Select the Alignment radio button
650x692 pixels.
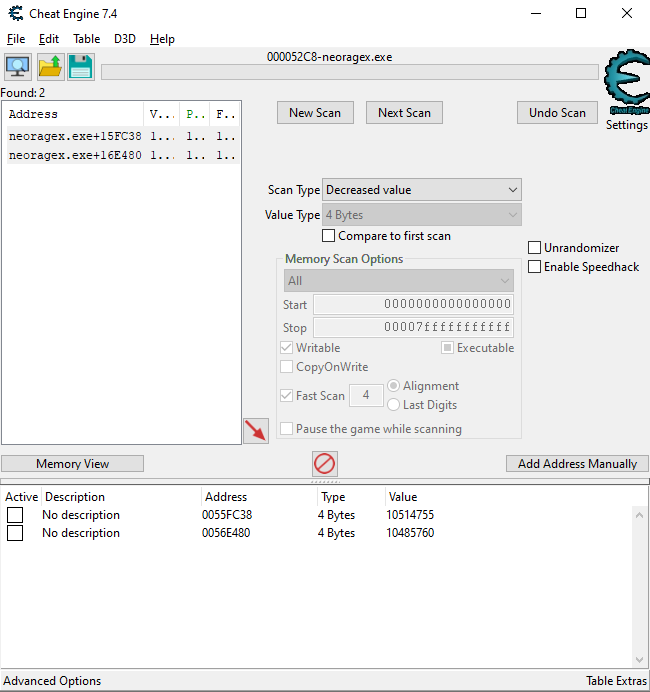(x=393, y=386)
